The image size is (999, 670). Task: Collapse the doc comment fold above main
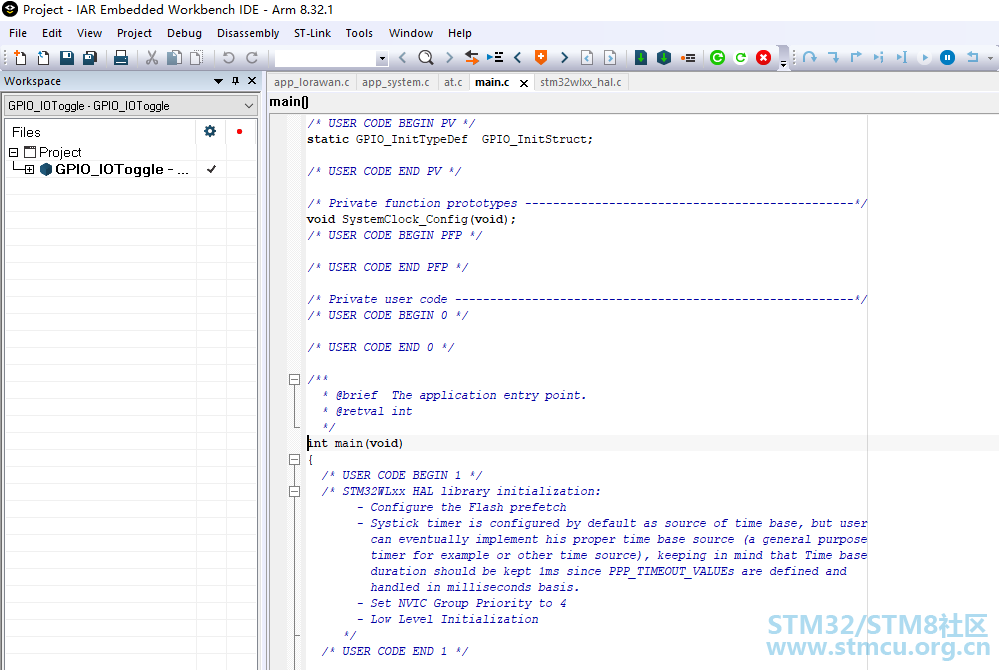pos(294,380)
